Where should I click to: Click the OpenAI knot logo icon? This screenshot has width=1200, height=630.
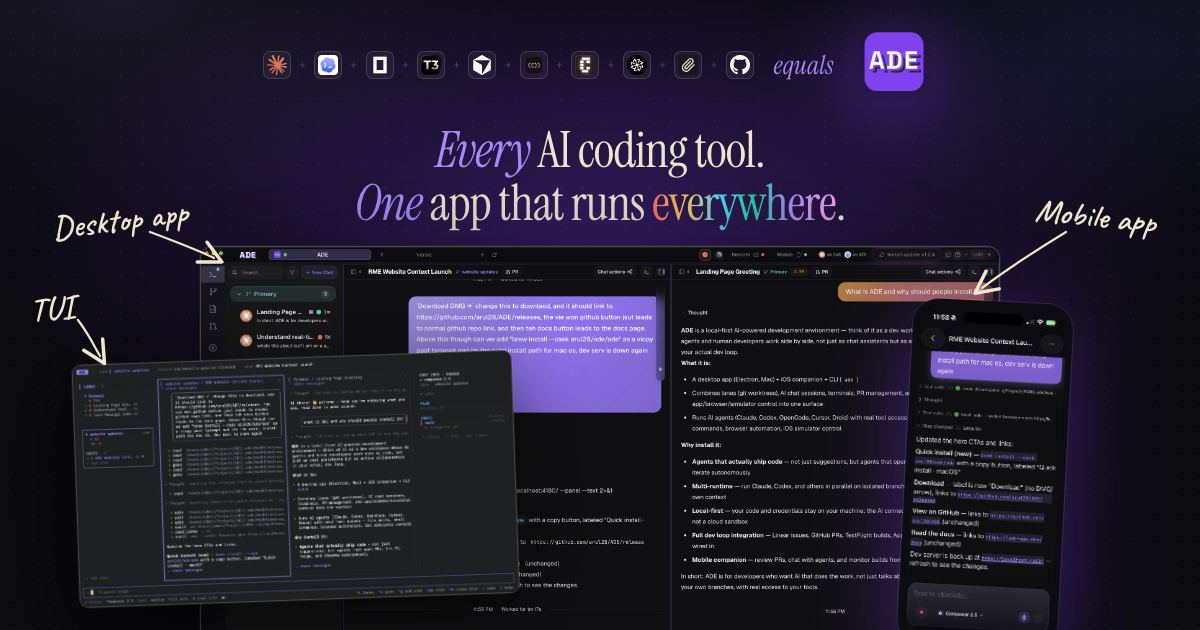point(637,66)
